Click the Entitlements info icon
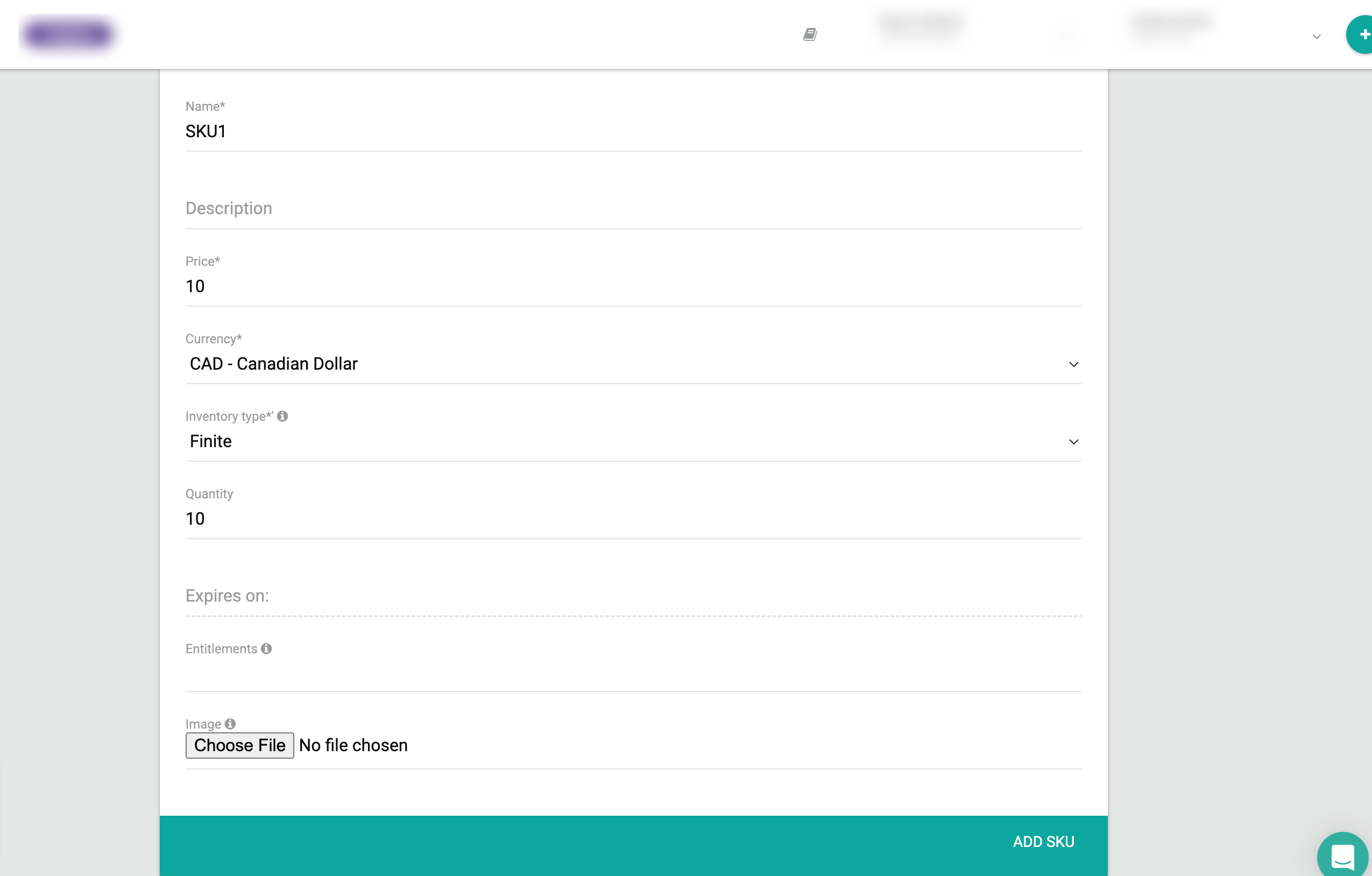1372x876 pixels. pyautogui.click(x=266, y=648)
